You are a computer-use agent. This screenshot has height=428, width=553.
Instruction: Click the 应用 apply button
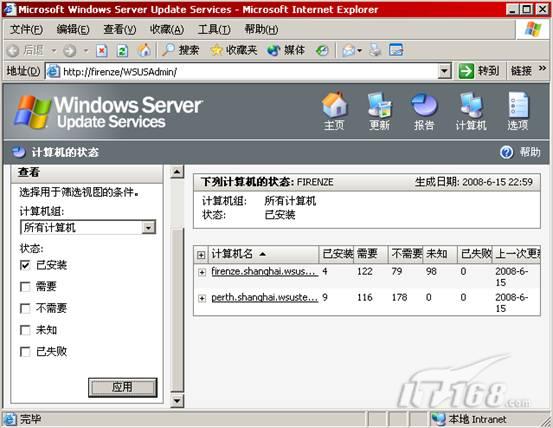coord(122,387)
